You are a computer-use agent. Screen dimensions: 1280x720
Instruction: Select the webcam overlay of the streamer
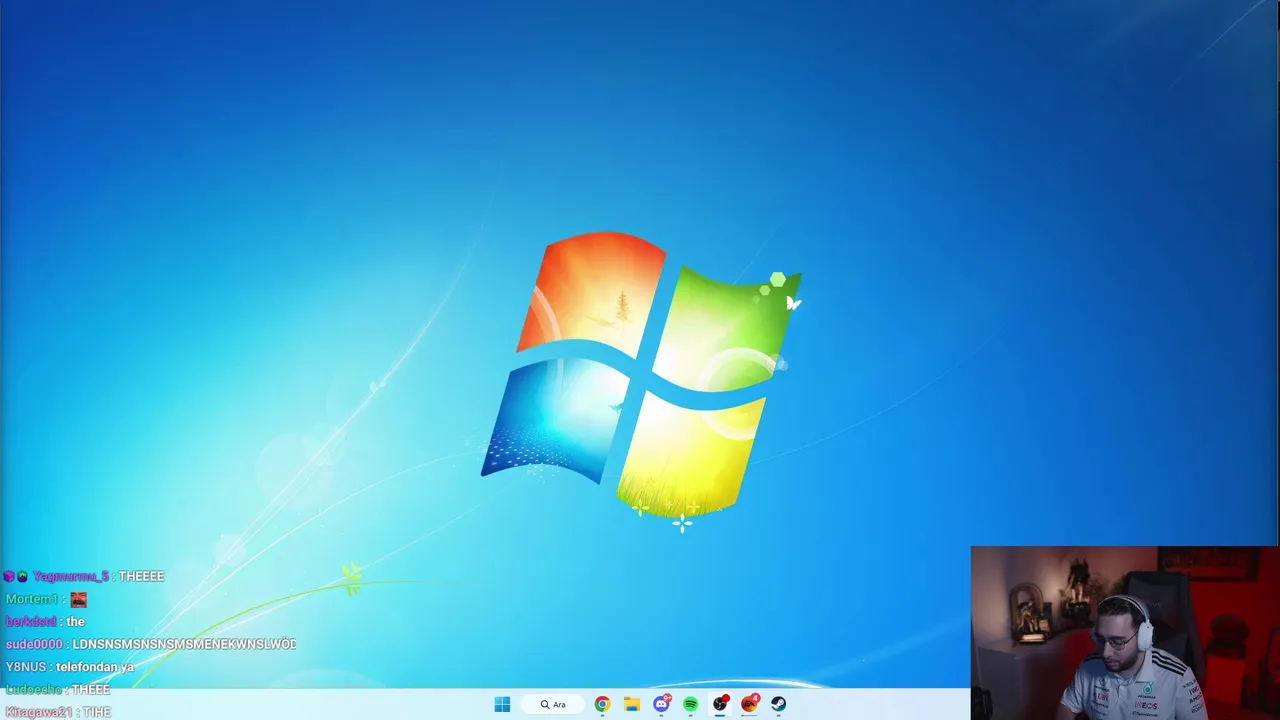click(x=1125, y=633)
